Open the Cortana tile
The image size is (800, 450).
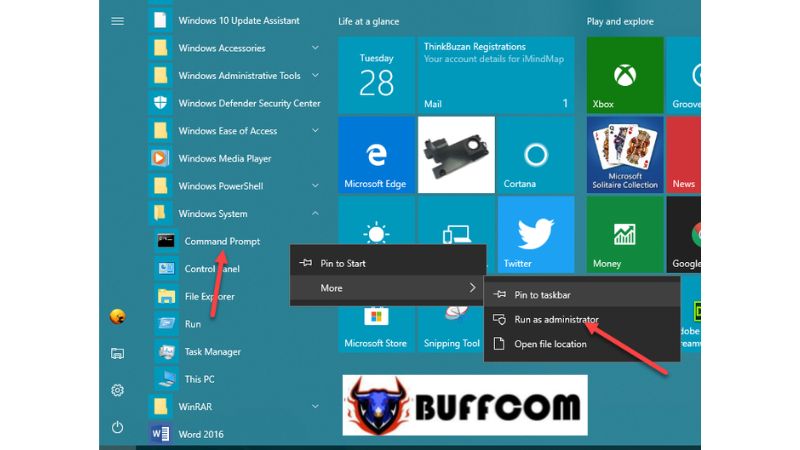point(536,155)
